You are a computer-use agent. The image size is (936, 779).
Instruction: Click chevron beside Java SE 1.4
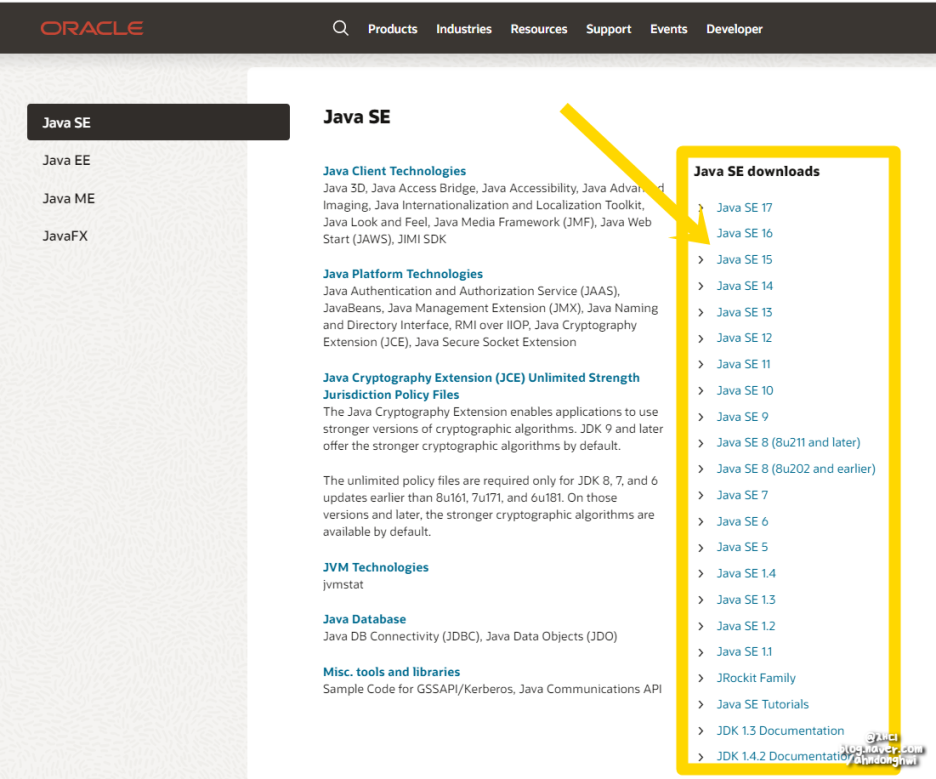point(701,574)
